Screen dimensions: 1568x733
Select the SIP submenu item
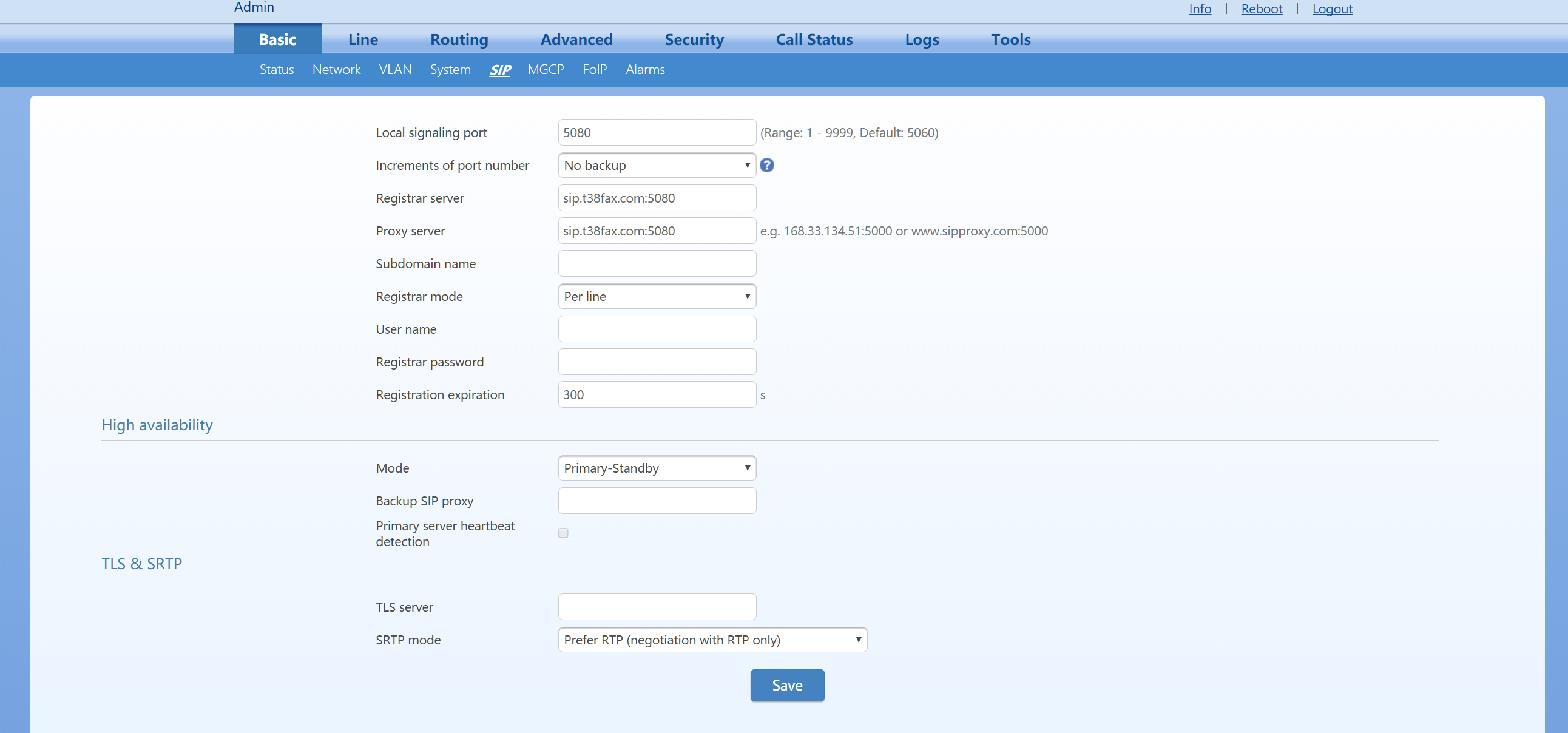500,69
